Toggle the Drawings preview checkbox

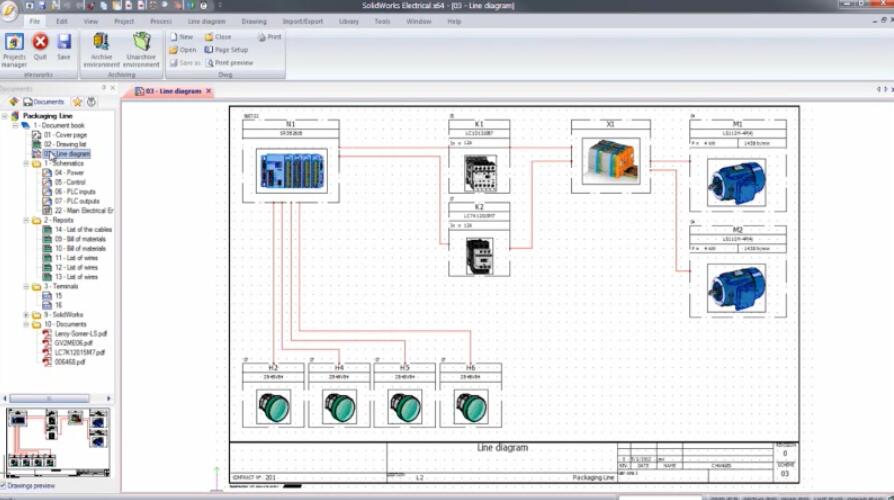tap(3, 486)
